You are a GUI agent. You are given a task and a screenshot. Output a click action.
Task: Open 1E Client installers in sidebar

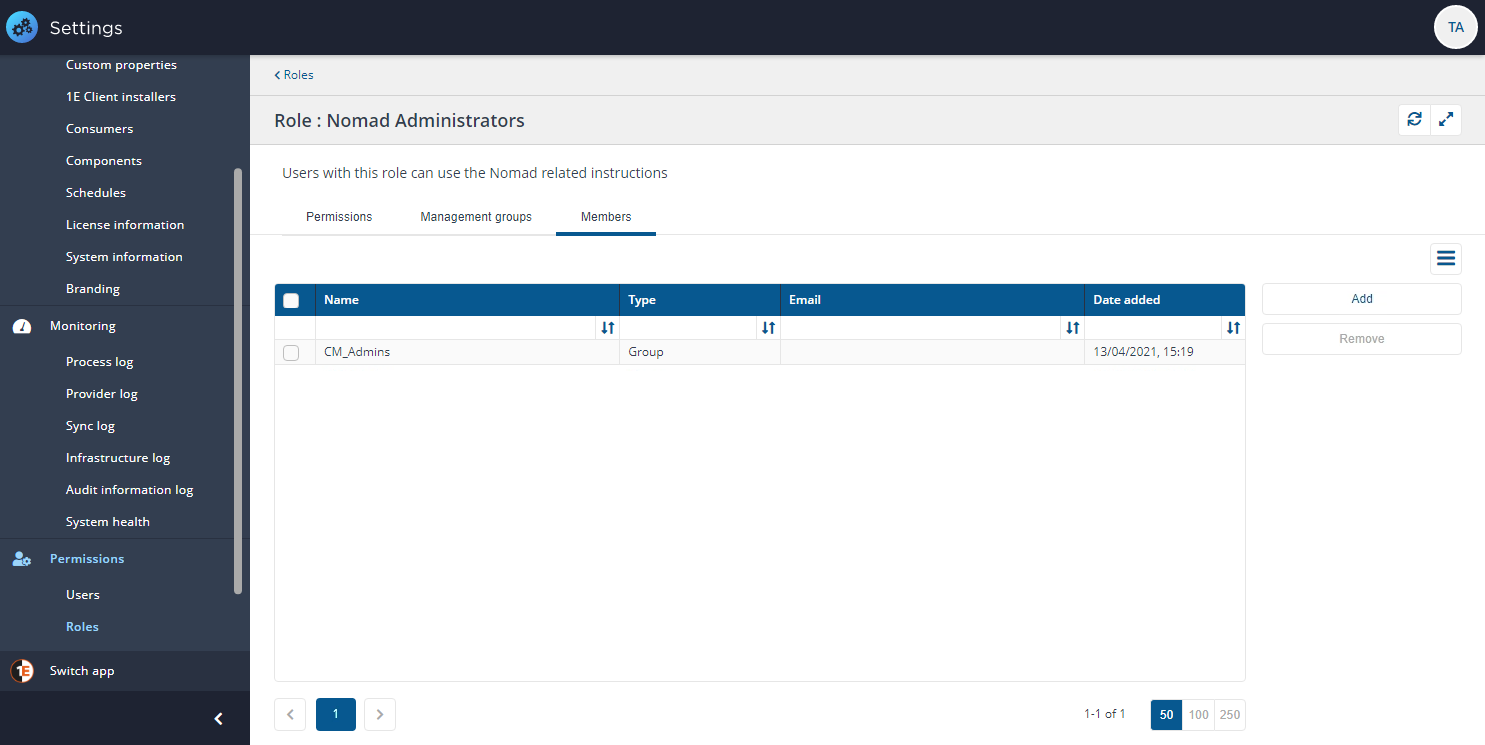[x=121, y=97]
